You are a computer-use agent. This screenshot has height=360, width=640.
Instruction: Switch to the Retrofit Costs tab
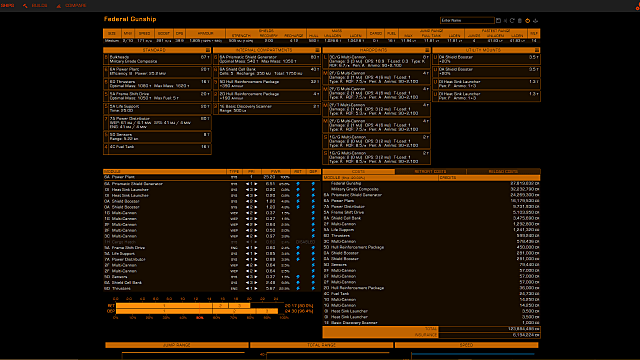click(430, 172)
